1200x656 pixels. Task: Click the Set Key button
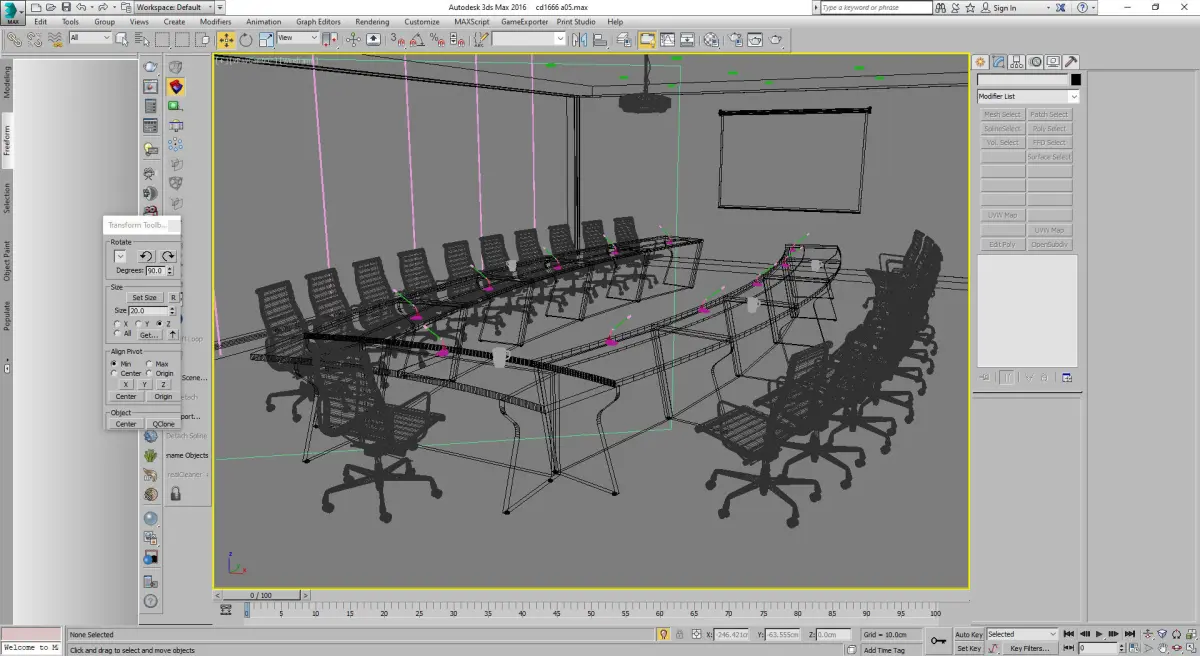968,648
